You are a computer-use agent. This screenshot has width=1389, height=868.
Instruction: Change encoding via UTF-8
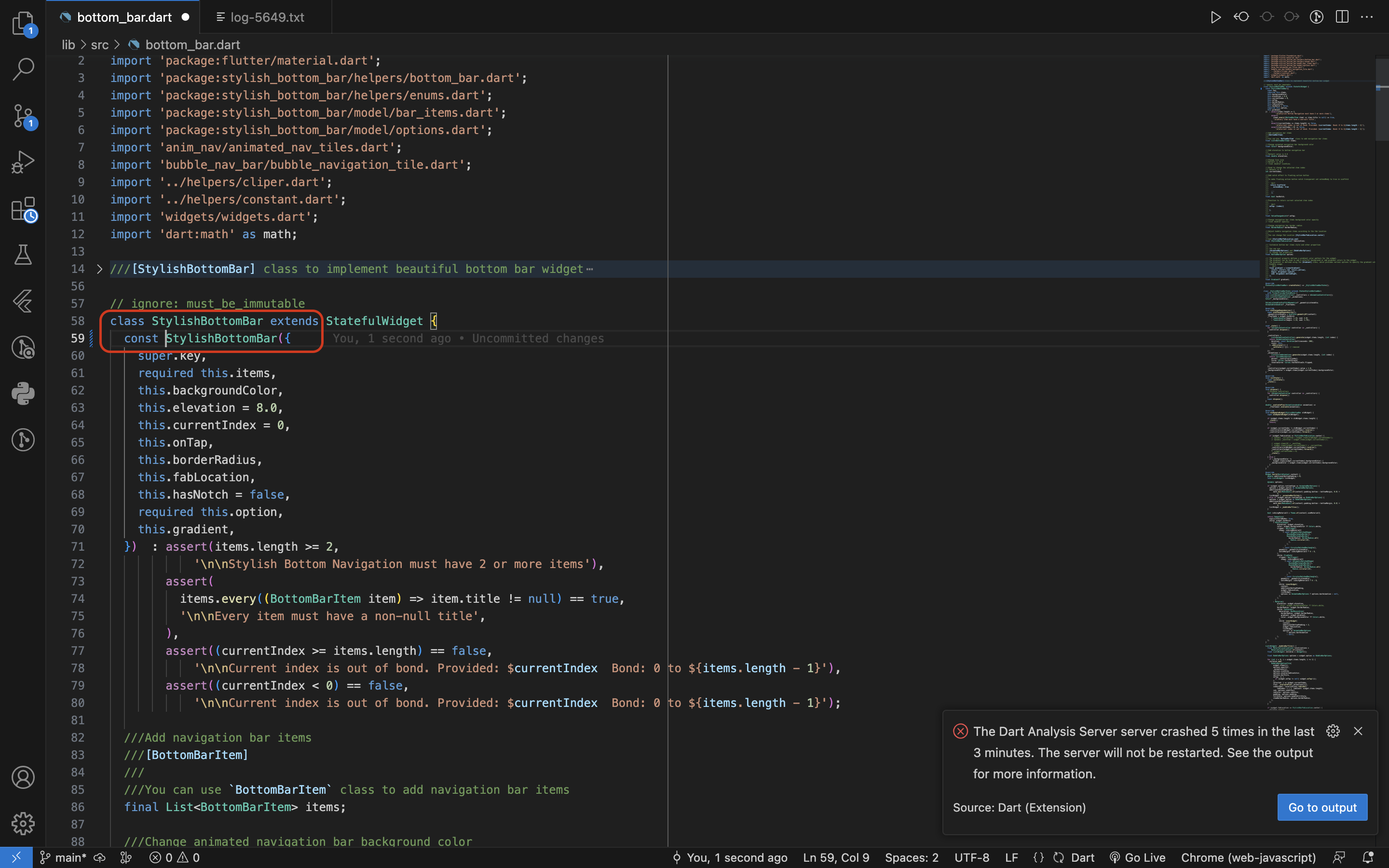tap(972, 858)
